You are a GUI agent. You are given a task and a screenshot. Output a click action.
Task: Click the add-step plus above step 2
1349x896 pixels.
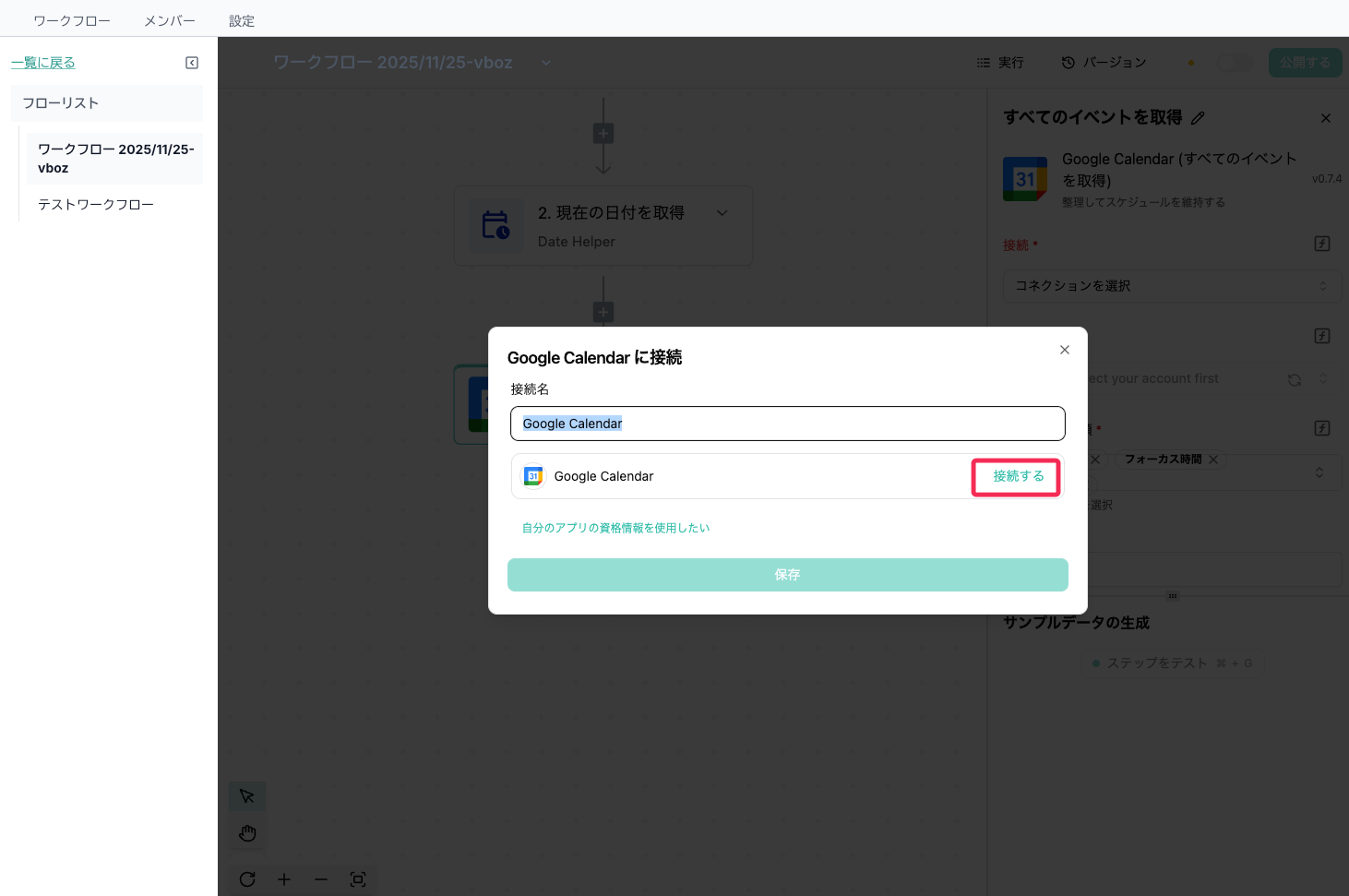tap(603, 134)
